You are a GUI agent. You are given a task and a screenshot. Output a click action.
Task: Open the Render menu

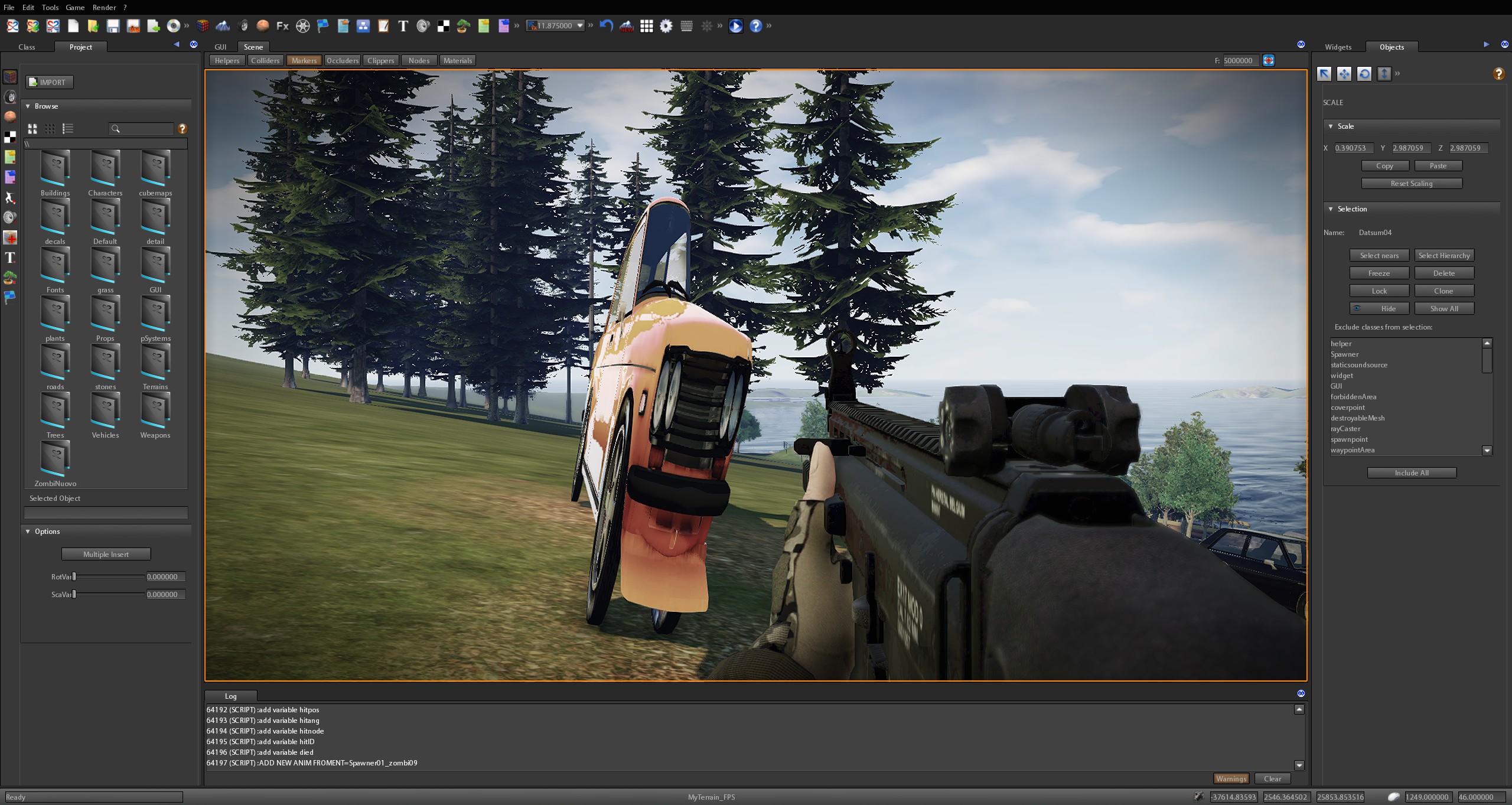[104, 7]
